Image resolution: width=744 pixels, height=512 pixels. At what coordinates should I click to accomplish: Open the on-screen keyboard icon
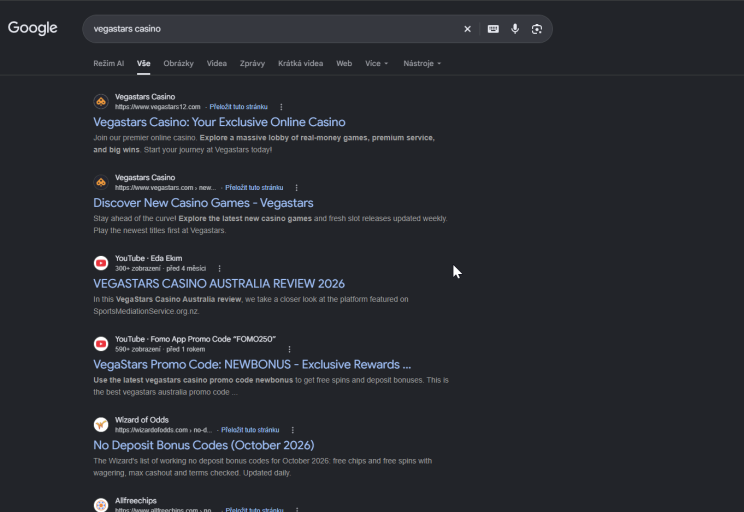pyautogui.click(x=493, y=29)
